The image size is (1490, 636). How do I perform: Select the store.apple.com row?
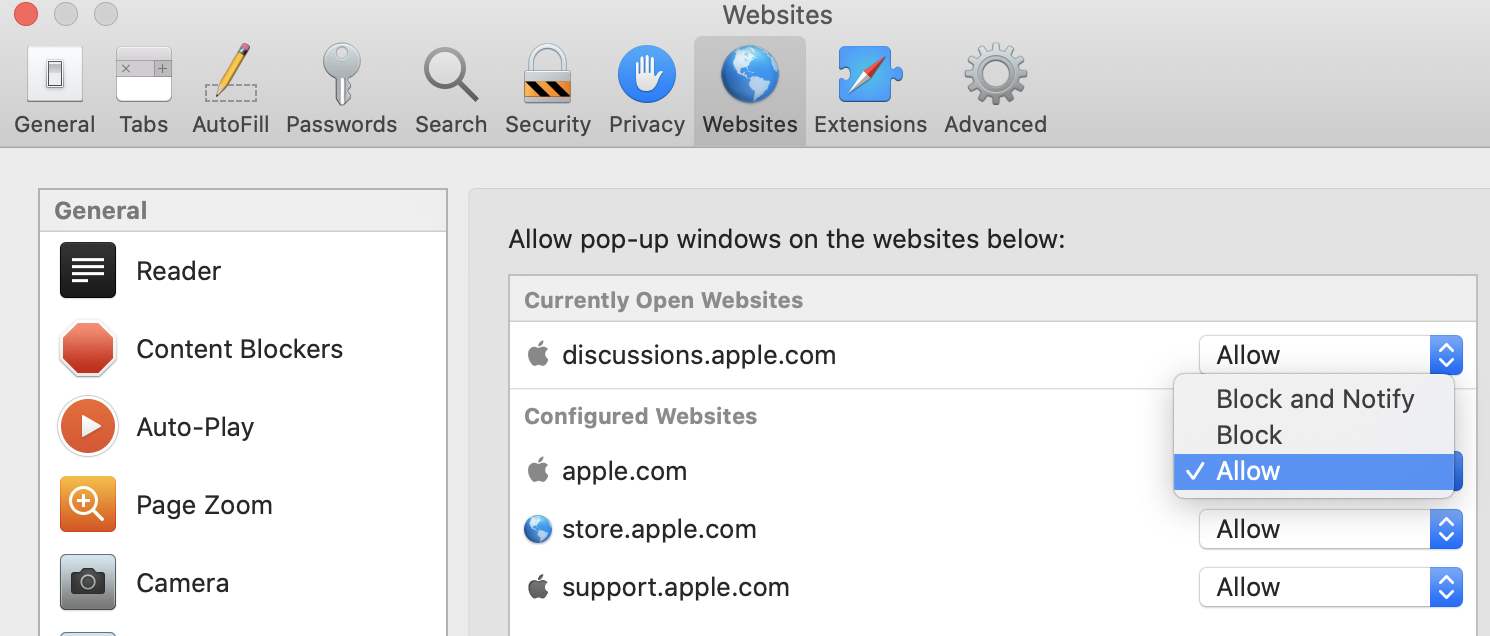click(992, 529)
